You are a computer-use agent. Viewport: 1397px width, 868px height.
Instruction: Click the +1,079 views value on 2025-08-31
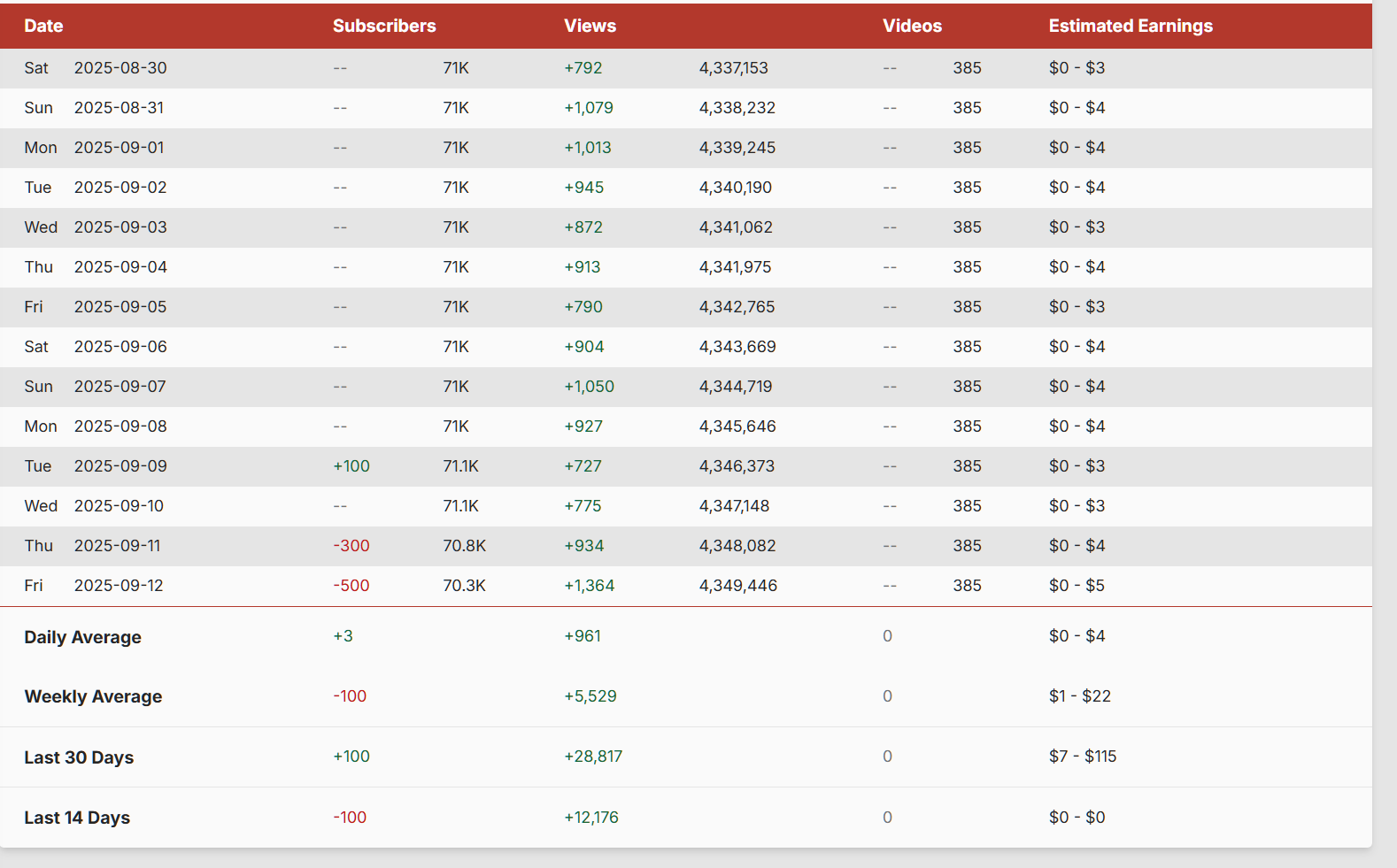(589, 108)
